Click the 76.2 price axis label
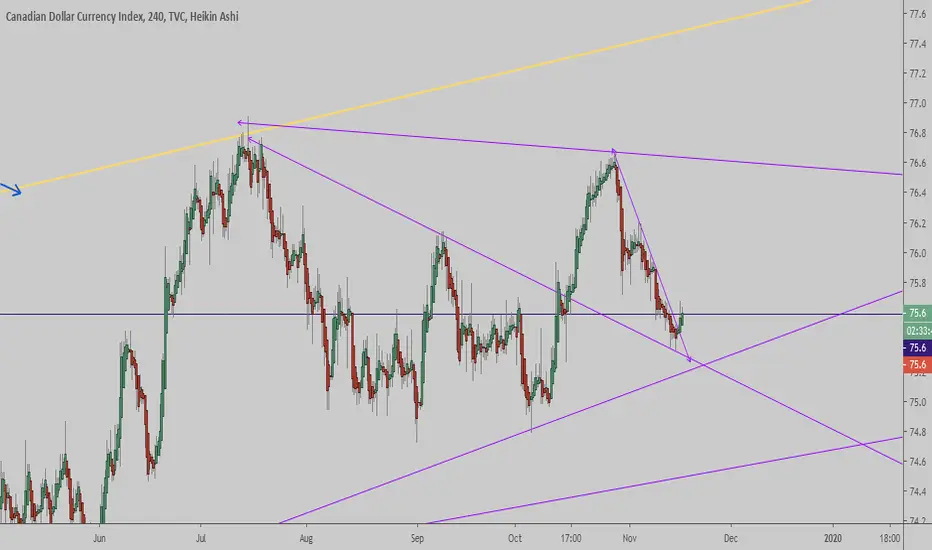The width and height of the screenshot is (932, 550). coord(918,224)
